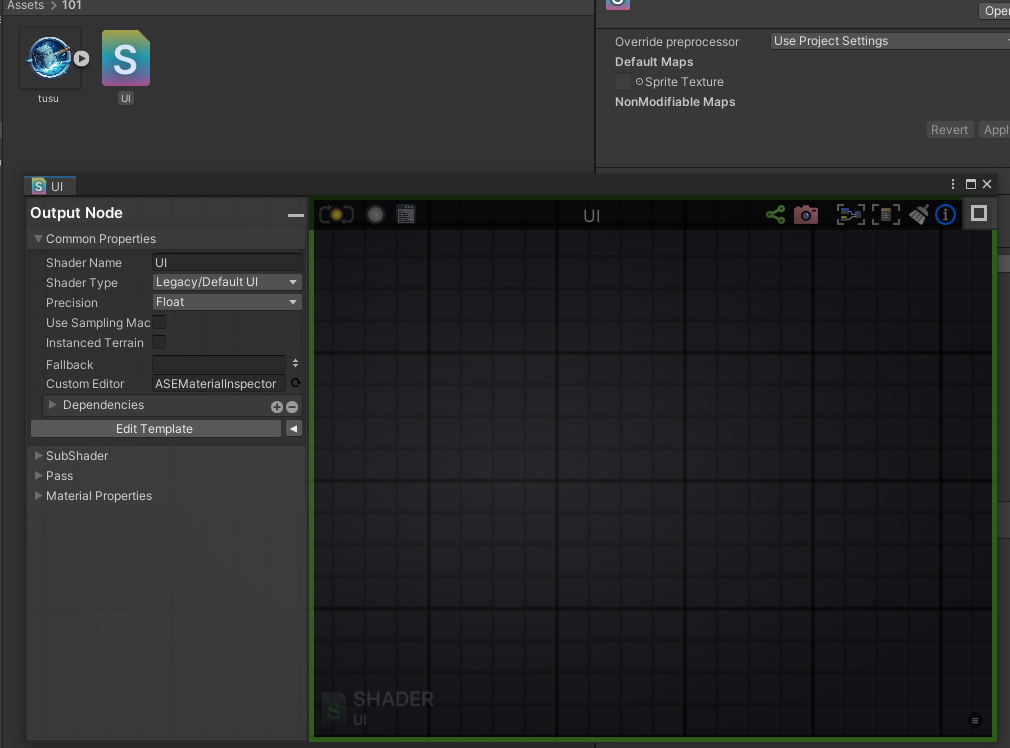Image resolution: width=1010 pixels, height=748 pixels.
Task: Expand the Material Properties section
Action: tap(39, 495)
